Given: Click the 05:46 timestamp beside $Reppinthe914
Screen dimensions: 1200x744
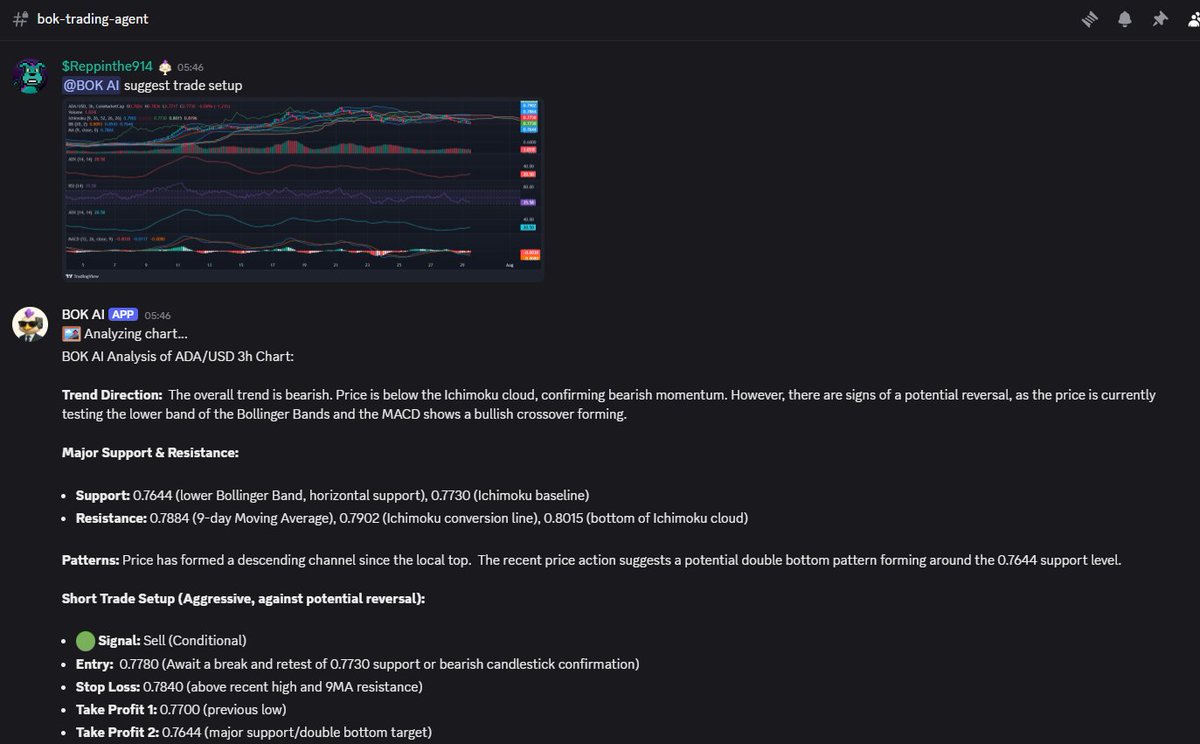Looking at the screenshot, I should pos(189,67).
